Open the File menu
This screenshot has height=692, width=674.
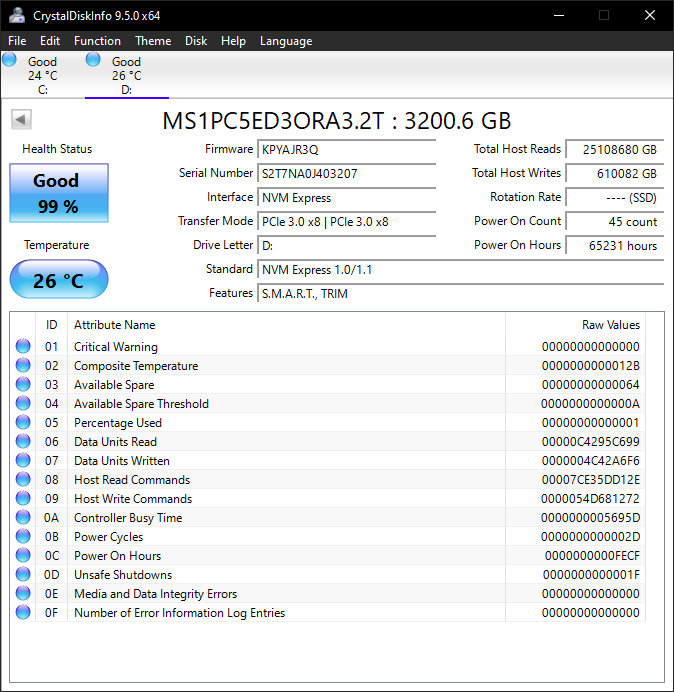coord(17,41)
